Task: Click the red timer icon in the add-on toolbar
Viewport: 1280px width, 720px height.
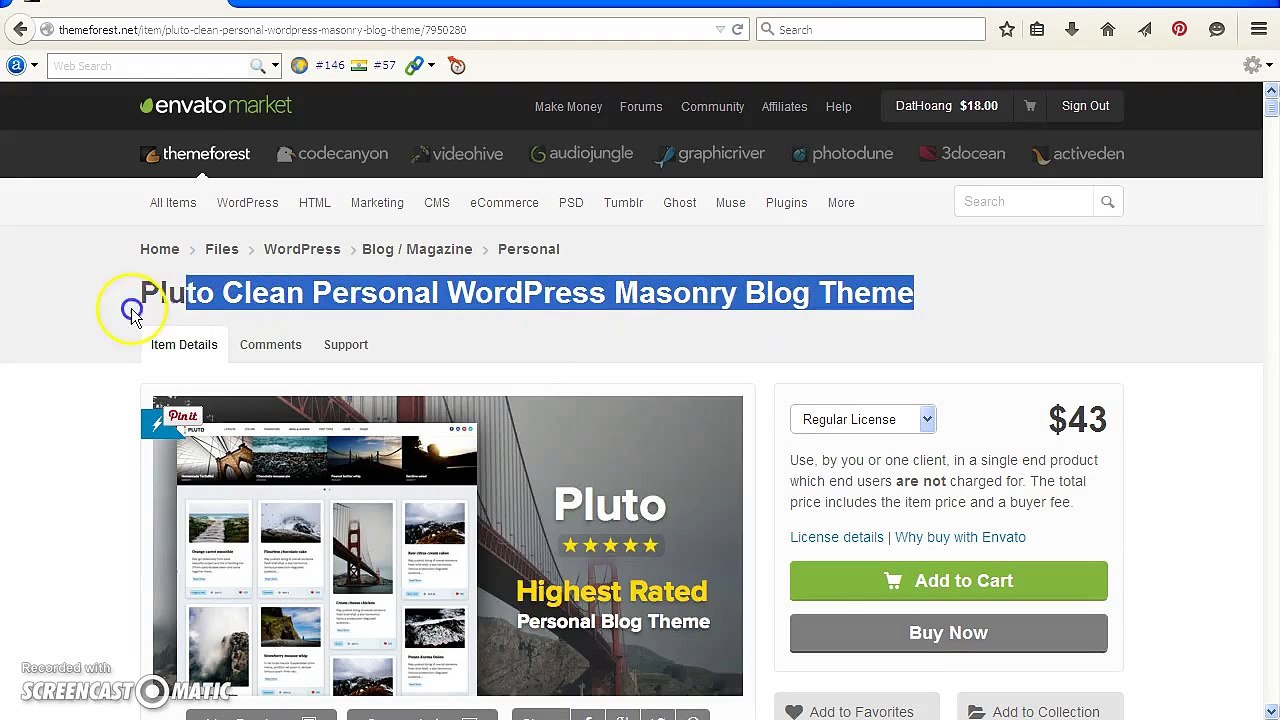Action: click(x=457, y=65)
